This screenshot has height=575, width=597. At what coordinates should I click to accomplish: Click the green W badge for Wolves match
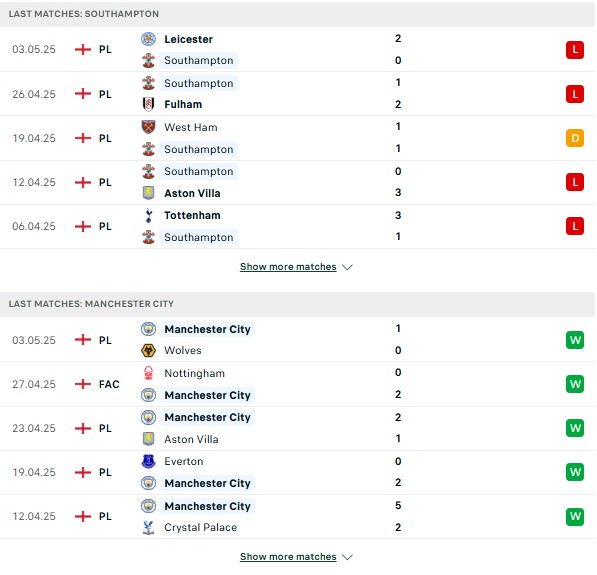[x=575, y=340]
